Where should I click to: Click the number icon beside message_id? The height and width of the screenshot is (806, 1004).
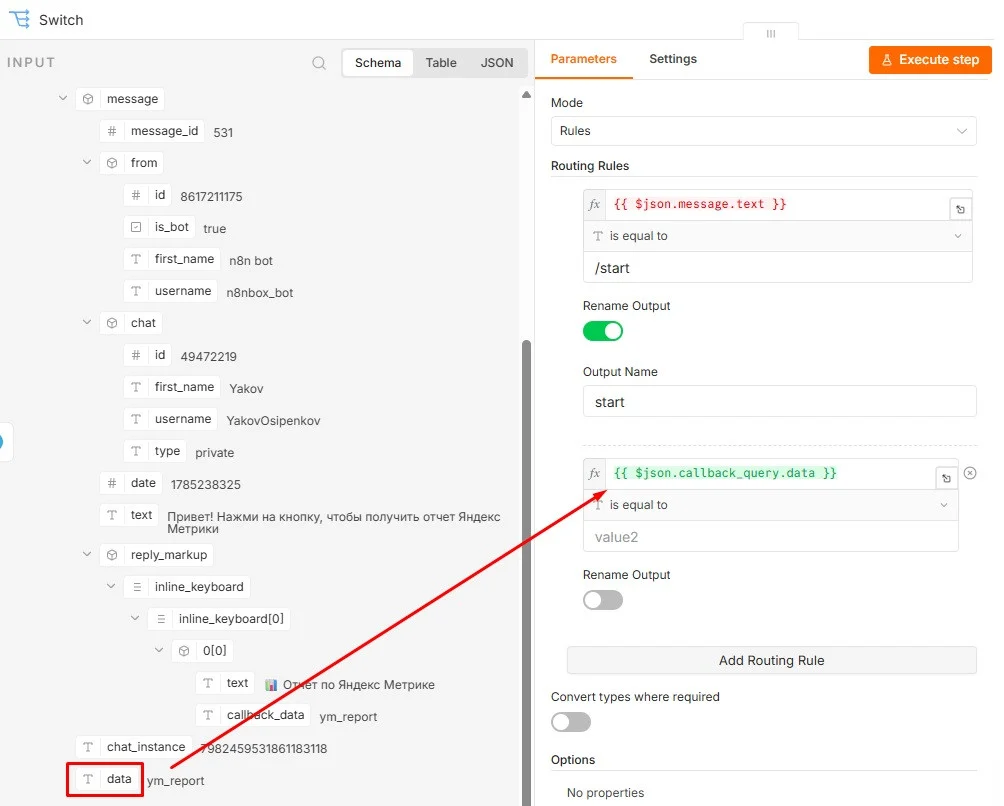(x=112, y=131)
